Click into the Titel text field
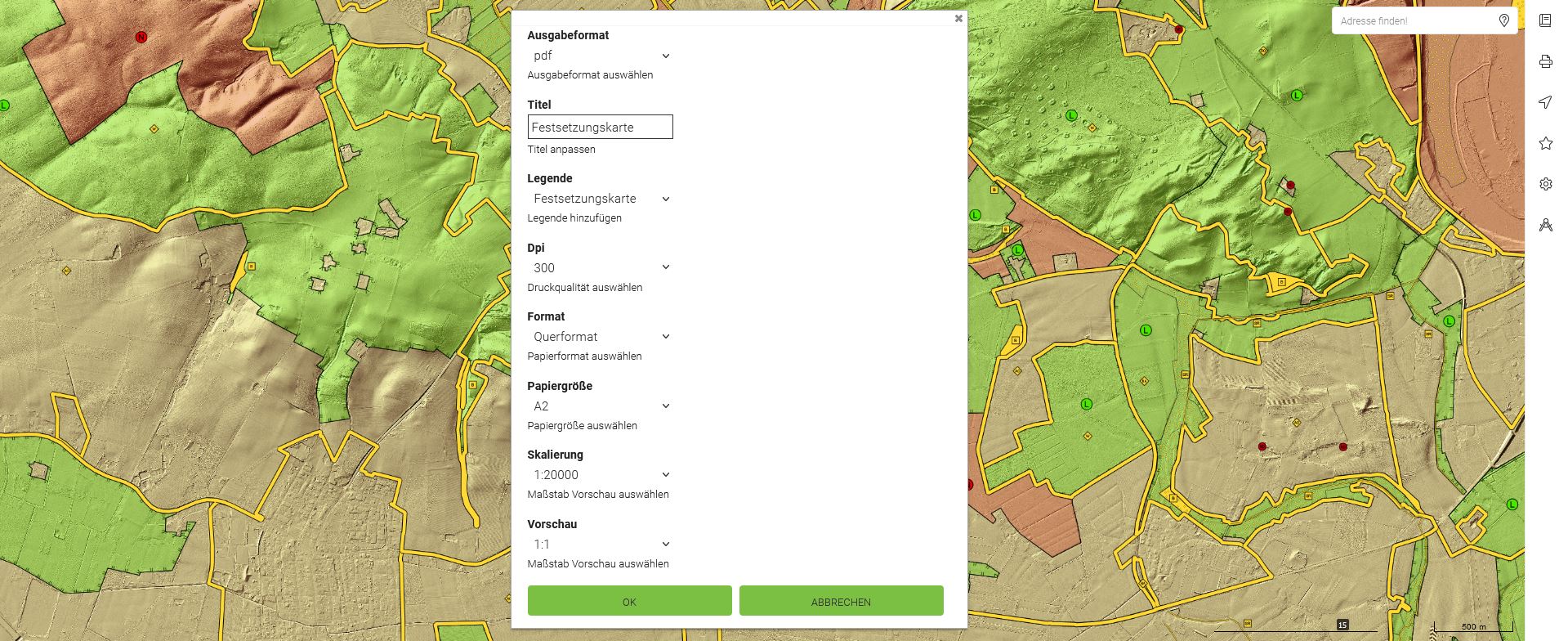1568x641 pixels. (600, 127)
